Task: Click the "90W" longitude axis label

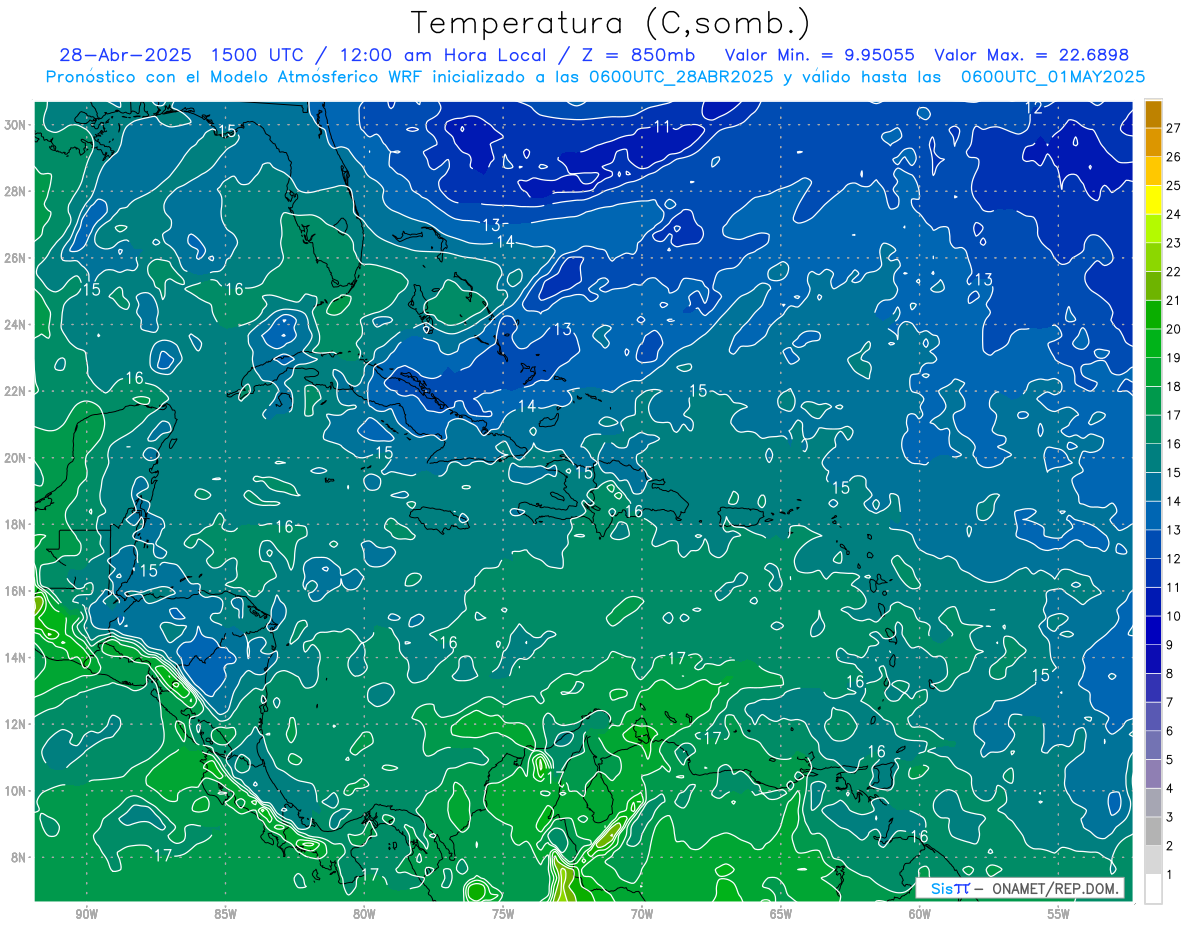Action: coord(86,913)
